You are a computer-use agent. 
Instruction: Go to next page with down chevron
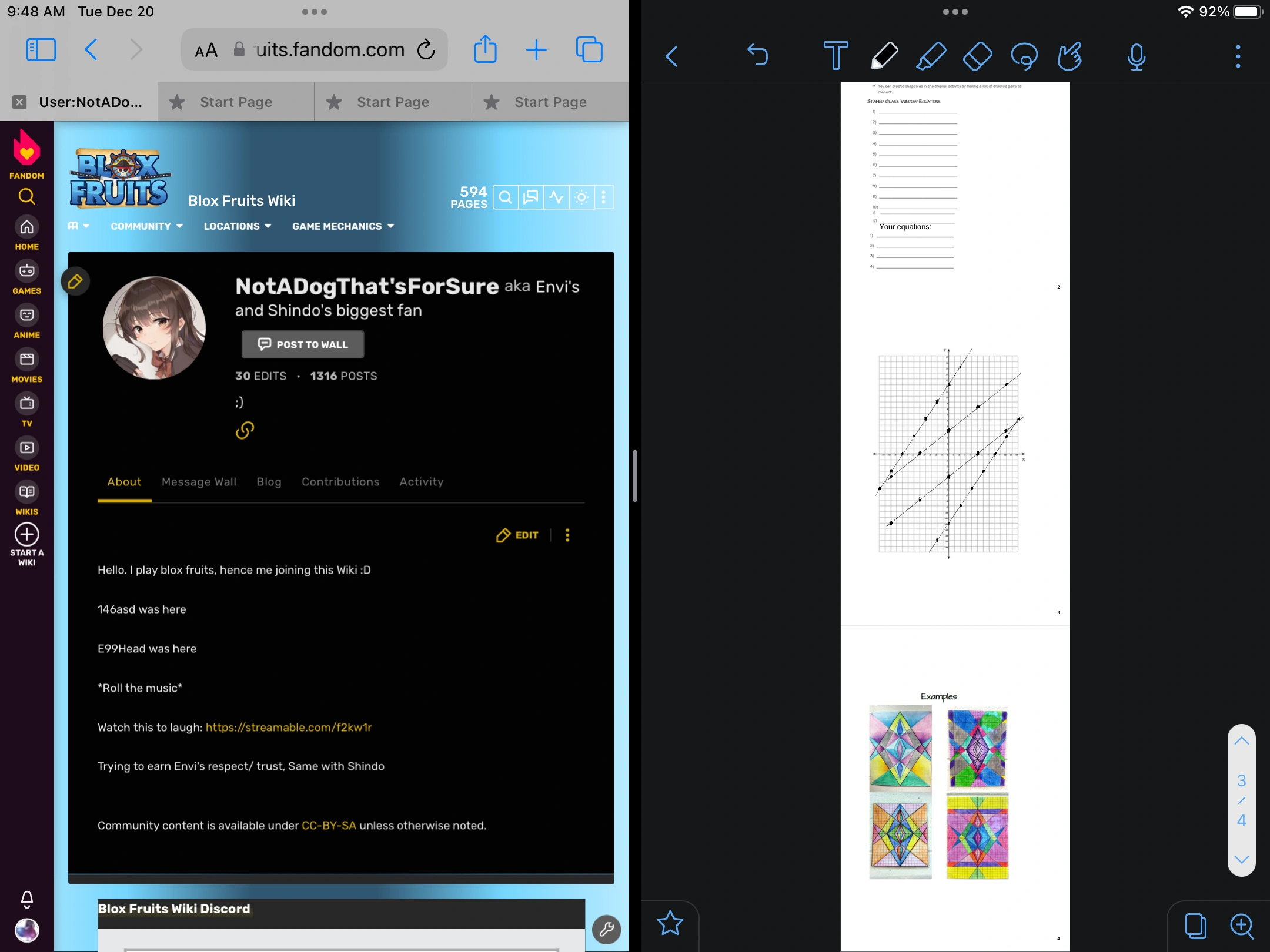pyautogui.click(x=1241, y=859)
